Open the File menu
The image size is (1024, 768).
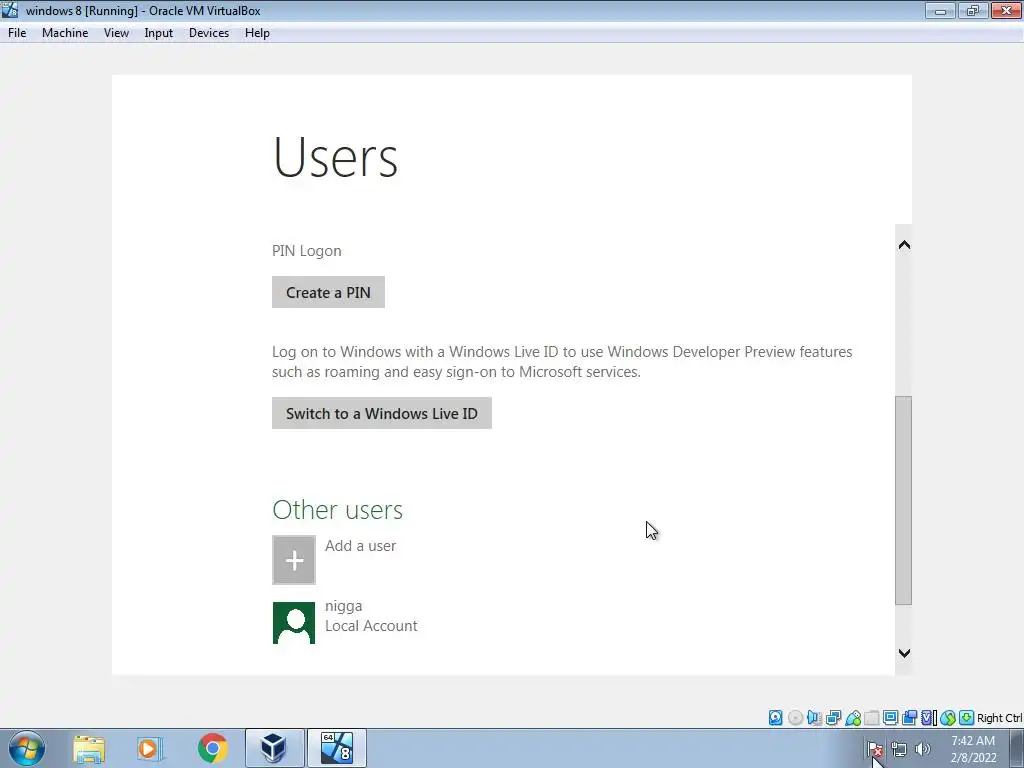[17, 33]
